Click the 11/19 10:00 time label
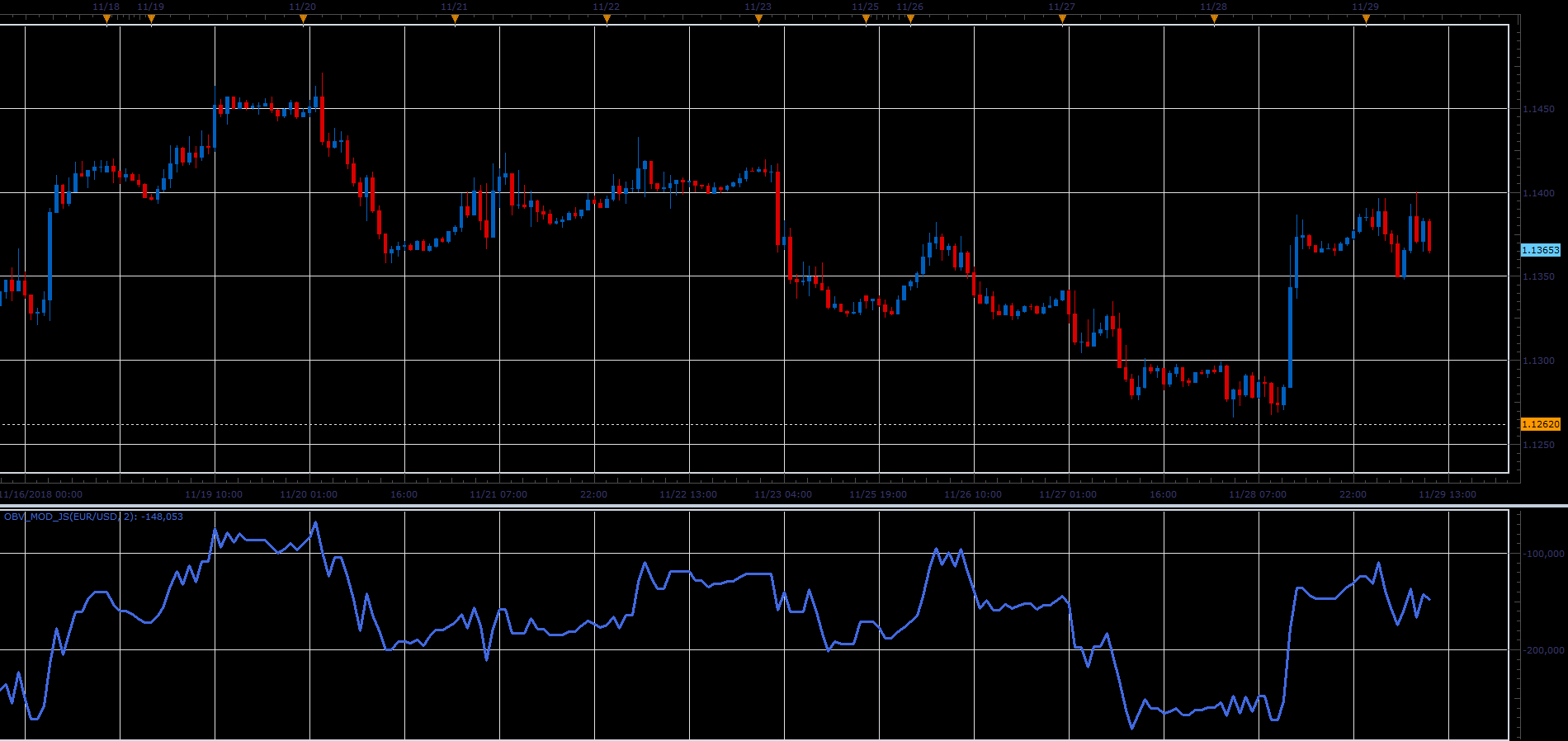 click(x=214, y=494)
